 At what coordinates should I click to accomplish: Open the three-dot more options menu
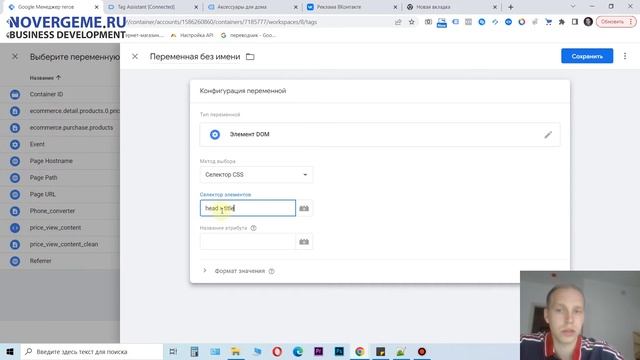(x=625, y=56)
